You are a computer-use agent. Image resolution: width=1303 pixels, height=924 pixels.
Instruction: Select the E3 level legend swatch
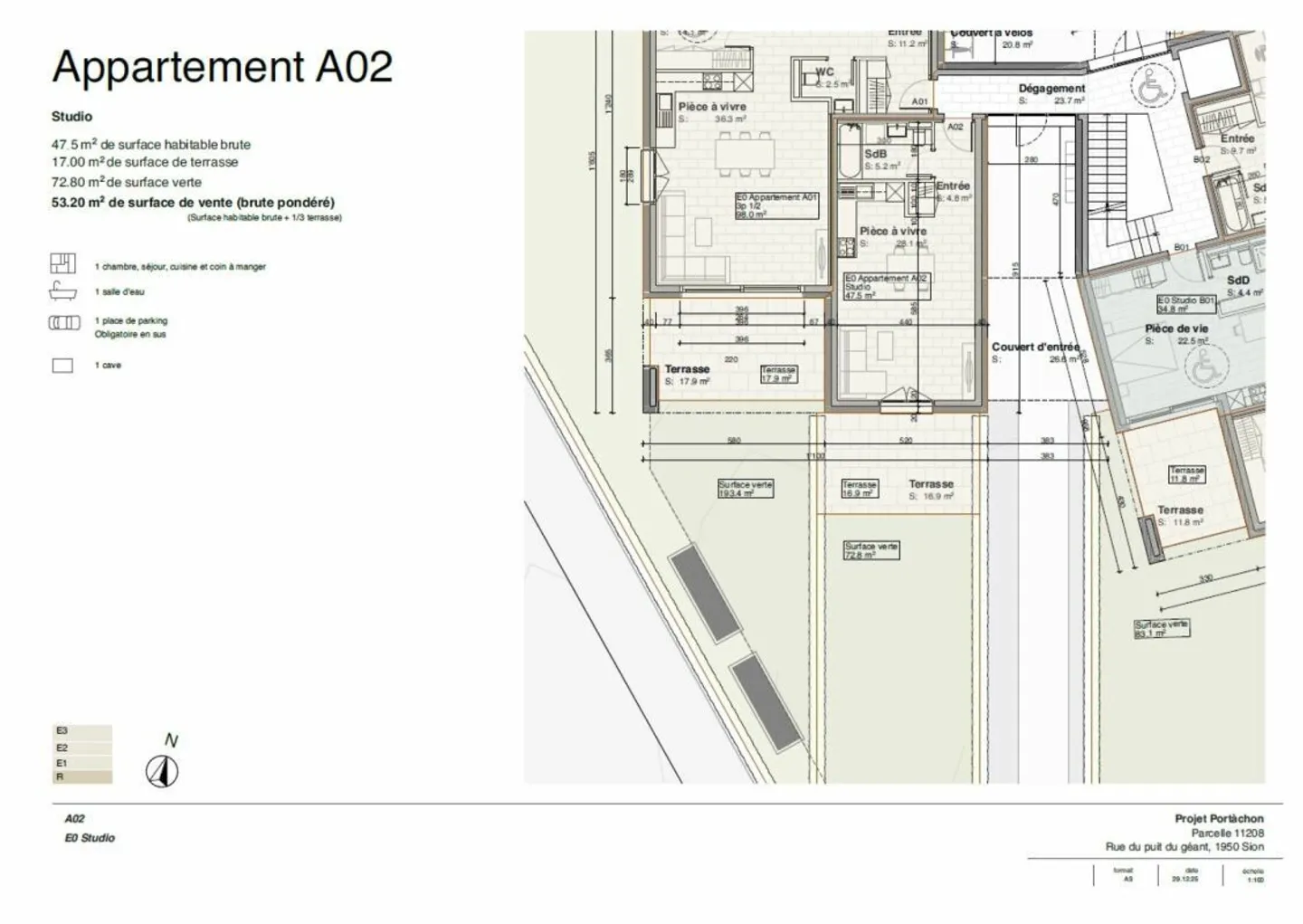point(83,731)
